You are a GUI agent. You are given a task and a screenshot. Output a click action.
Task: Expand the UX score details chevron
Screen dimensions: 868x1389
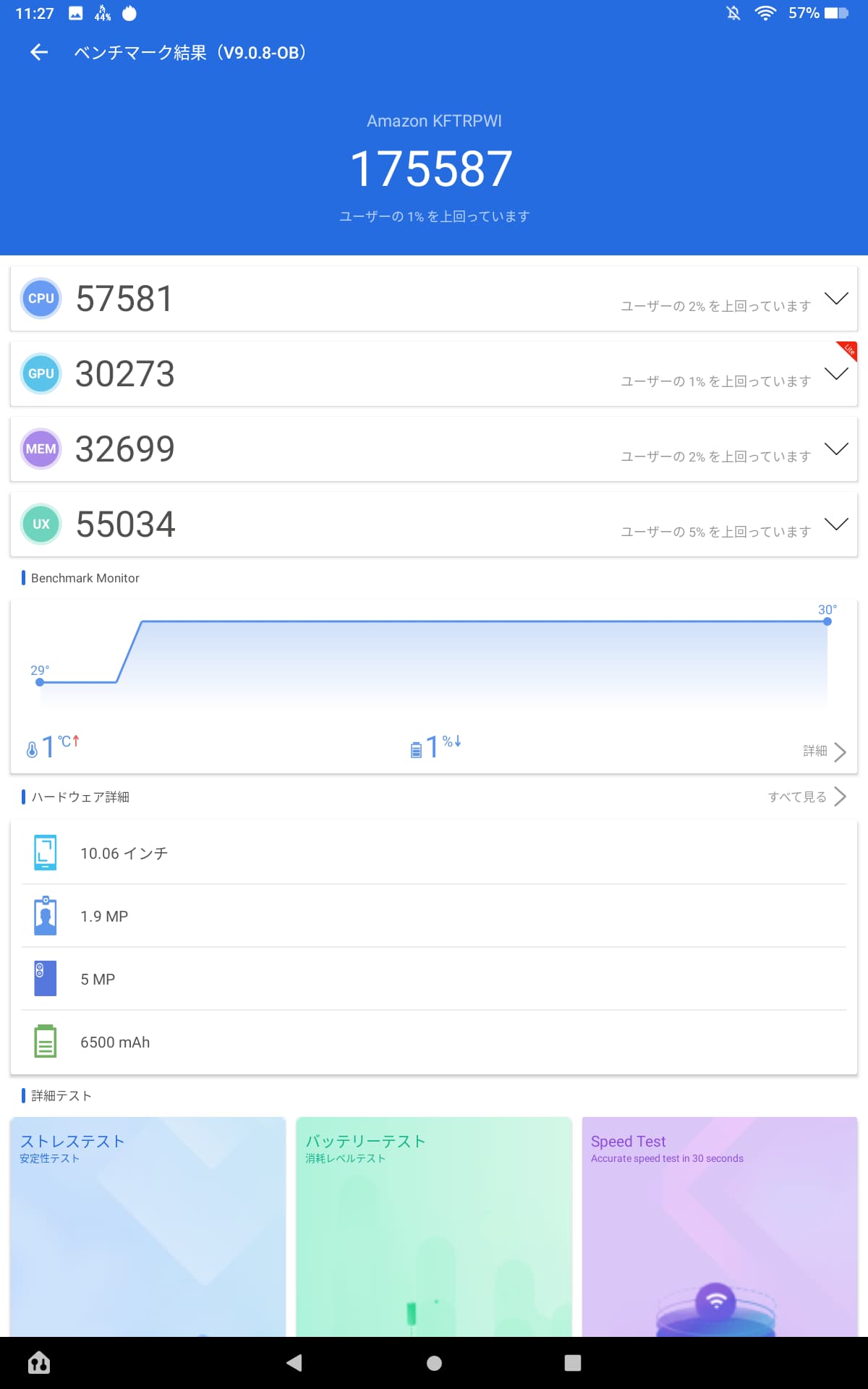click(x=836, y=524)
